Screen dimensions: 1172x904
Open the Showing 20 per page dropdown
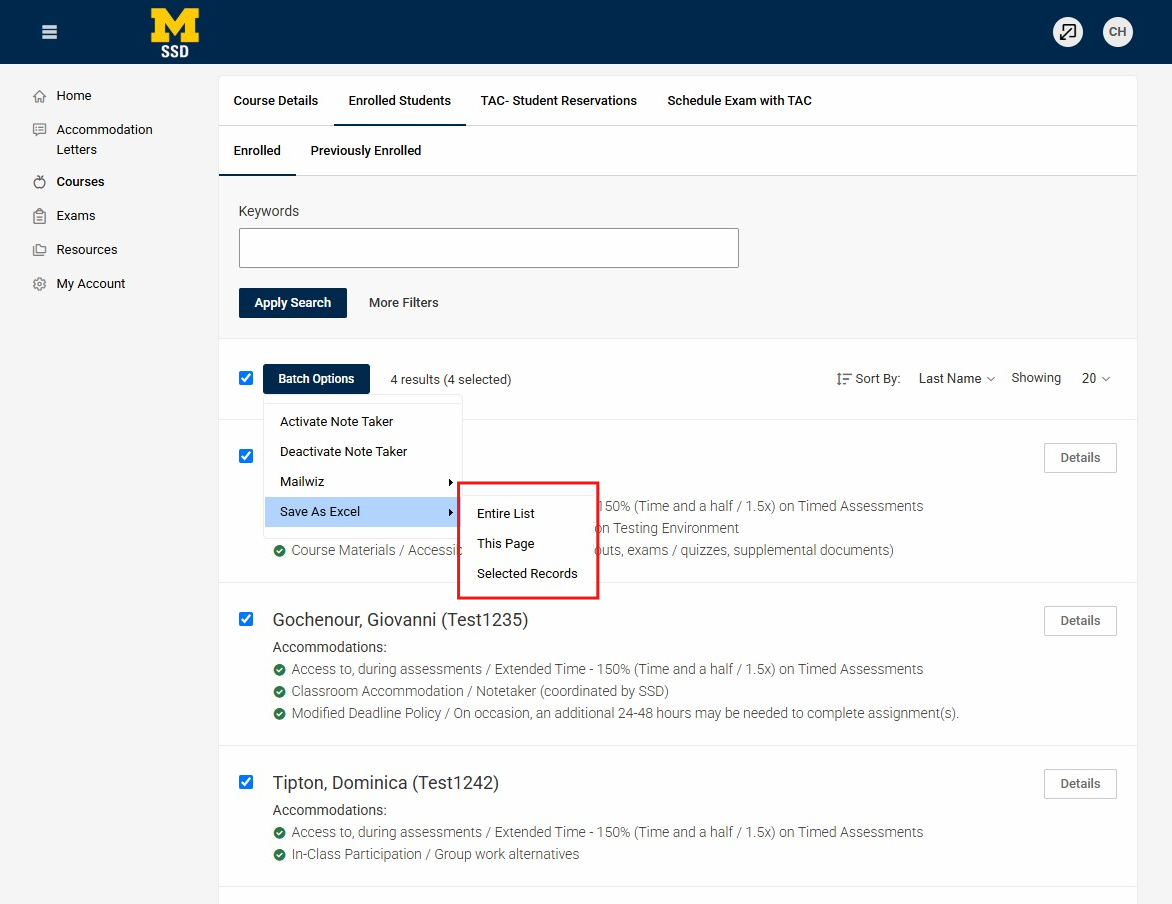point(1095,378)
